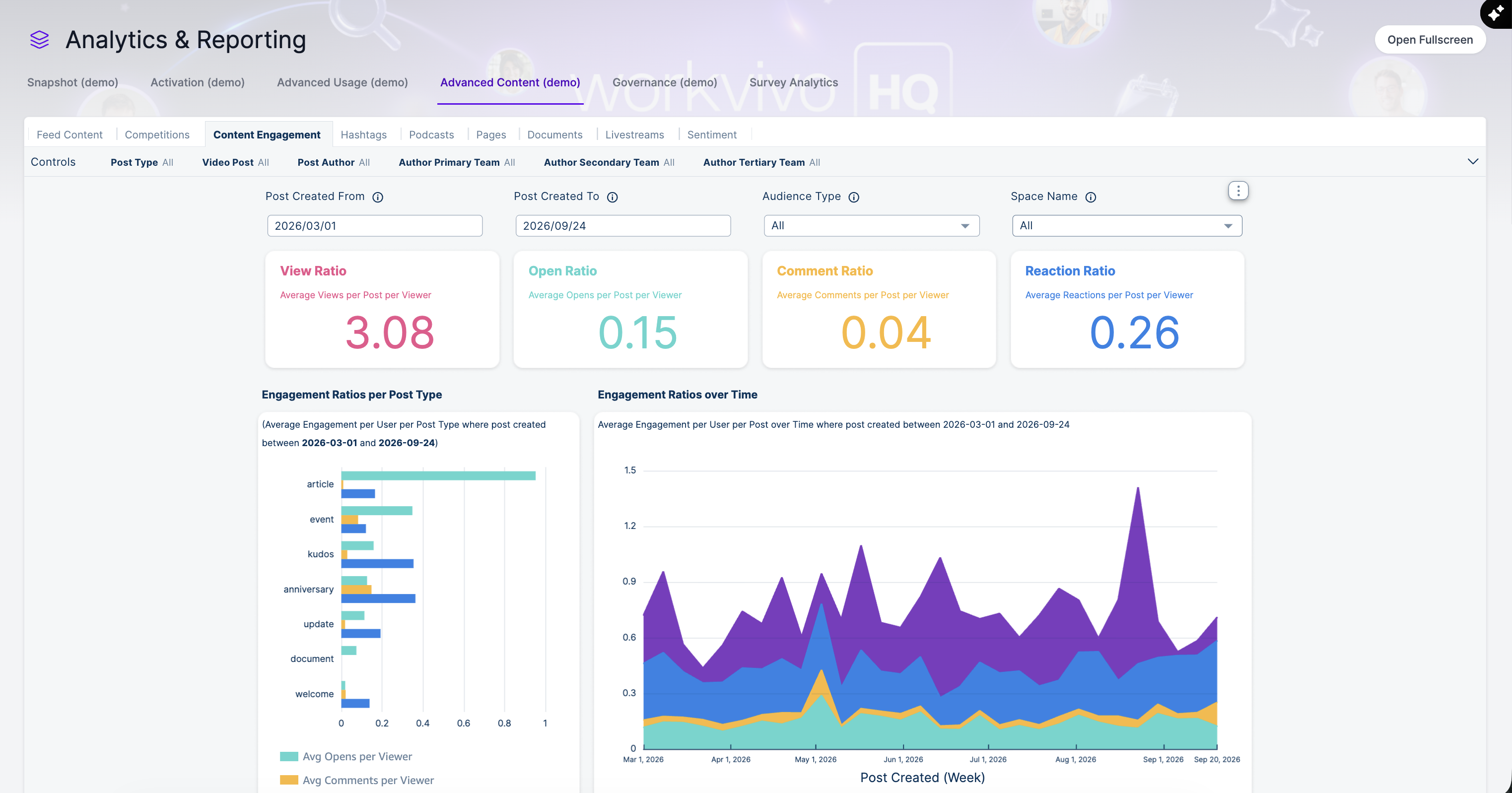1512x793 pixels.
Task: Click the Open Ratio 0.15 value
Action: pyautogui.click(x=637, y=333)
